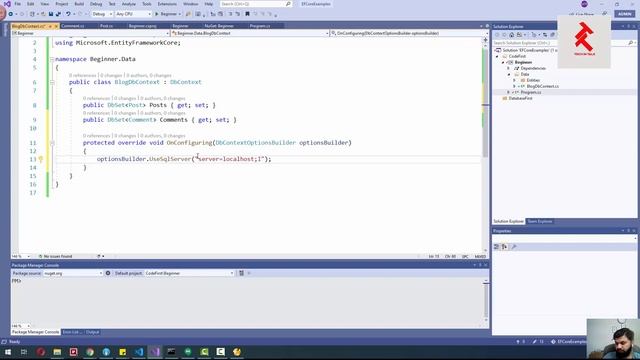
Task: Select the Solution 'EFCoreExamples' node
Action: [x=530, y=50]
